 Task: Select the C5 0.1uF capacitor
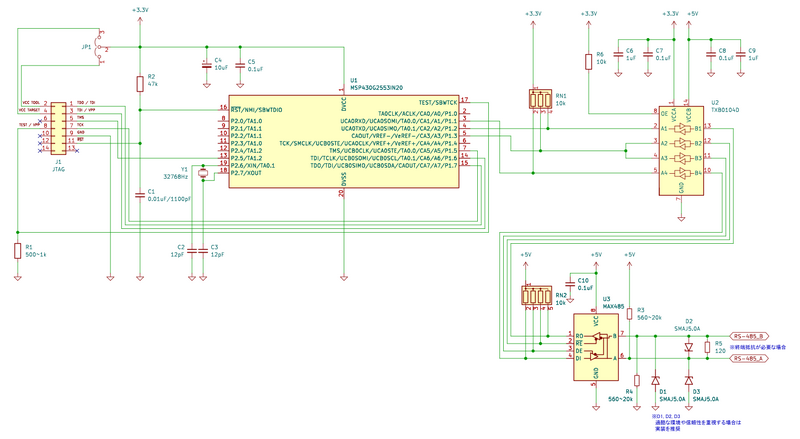(x=240, y=66)
